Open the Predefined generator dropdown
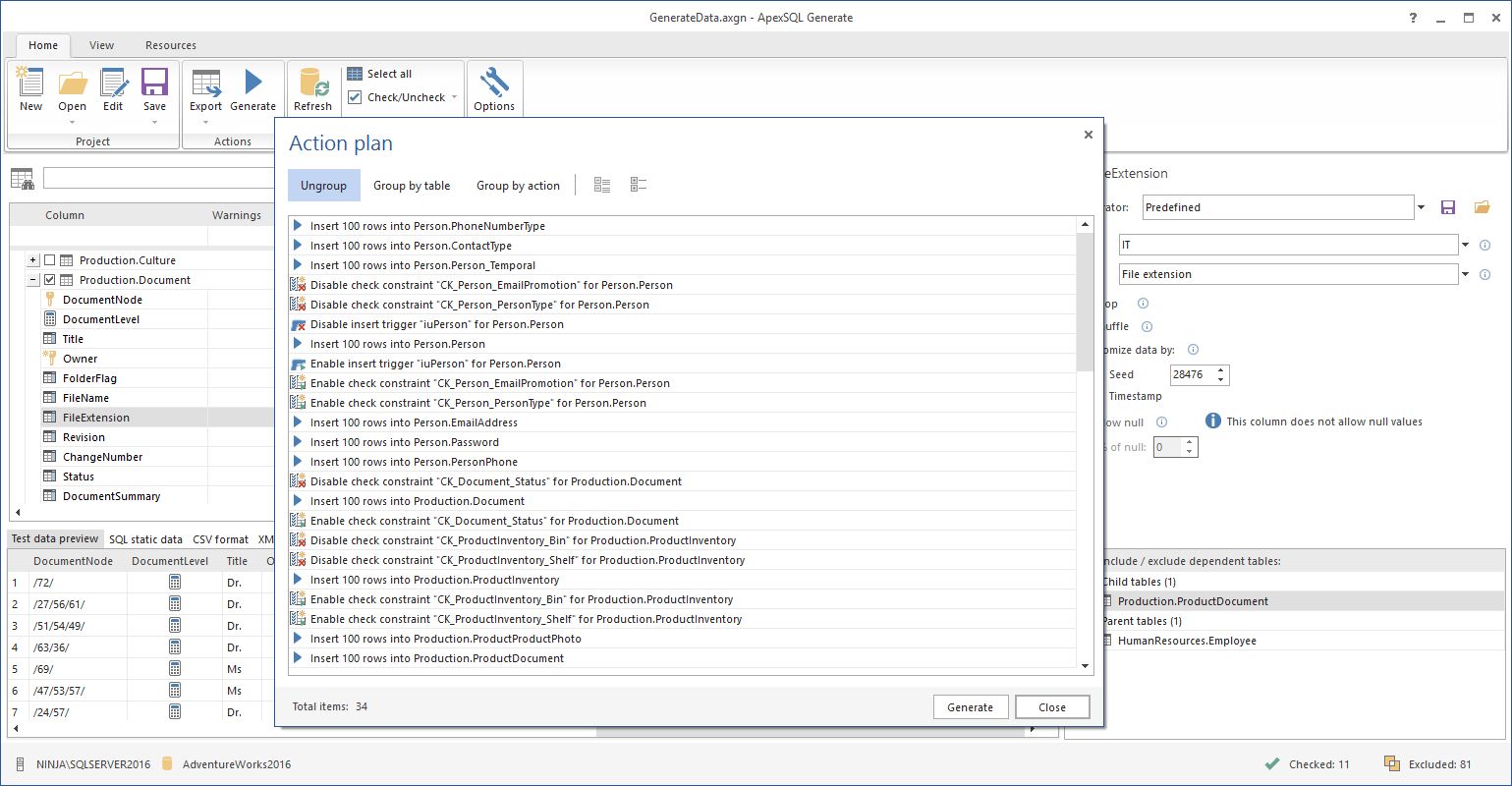This screenshot has width=1512, height=786. [x=1419, y=206]
